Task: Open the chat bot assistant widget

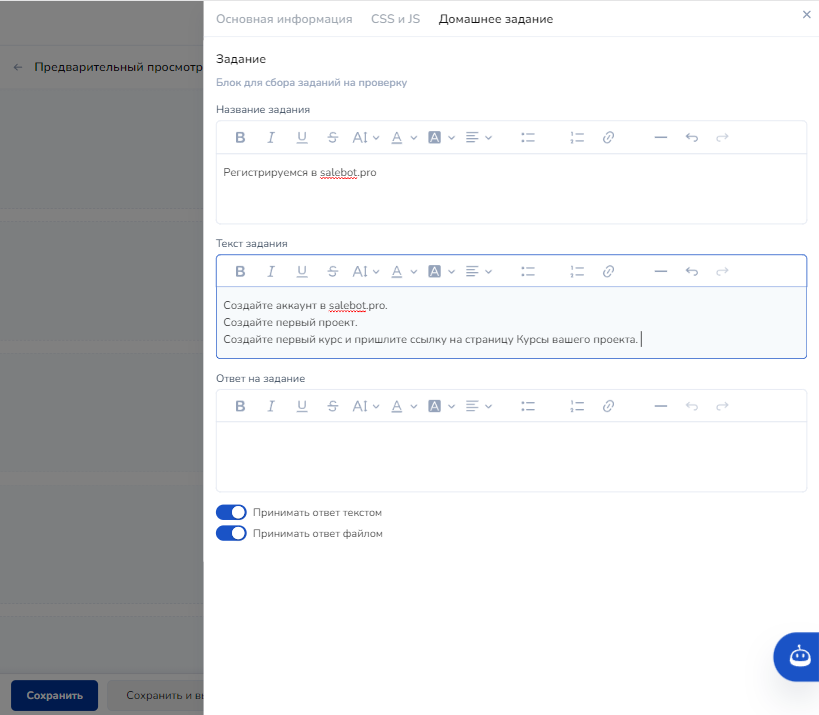Action: 798,656
